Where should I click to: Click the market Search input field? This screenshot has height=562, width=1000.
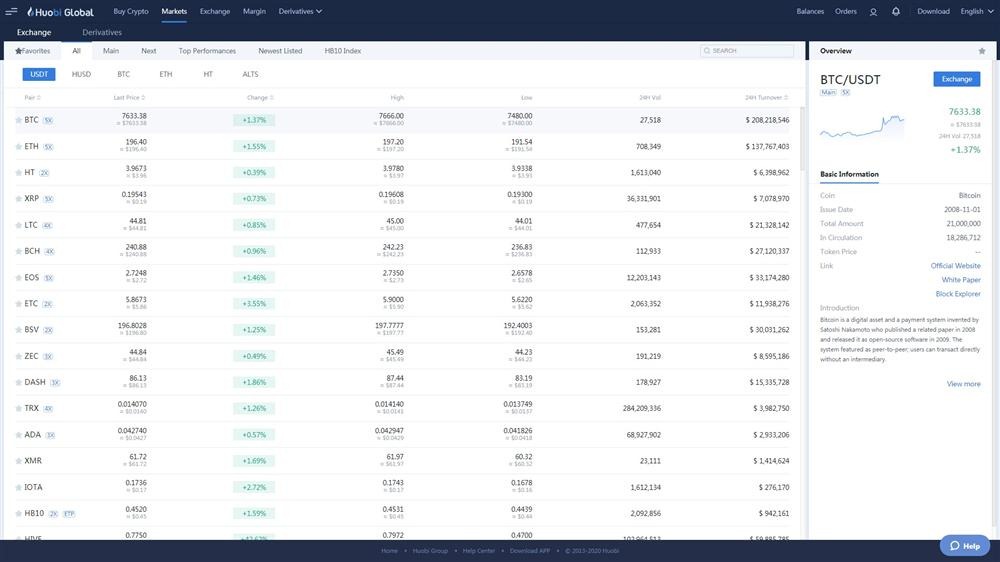point(747,51)
